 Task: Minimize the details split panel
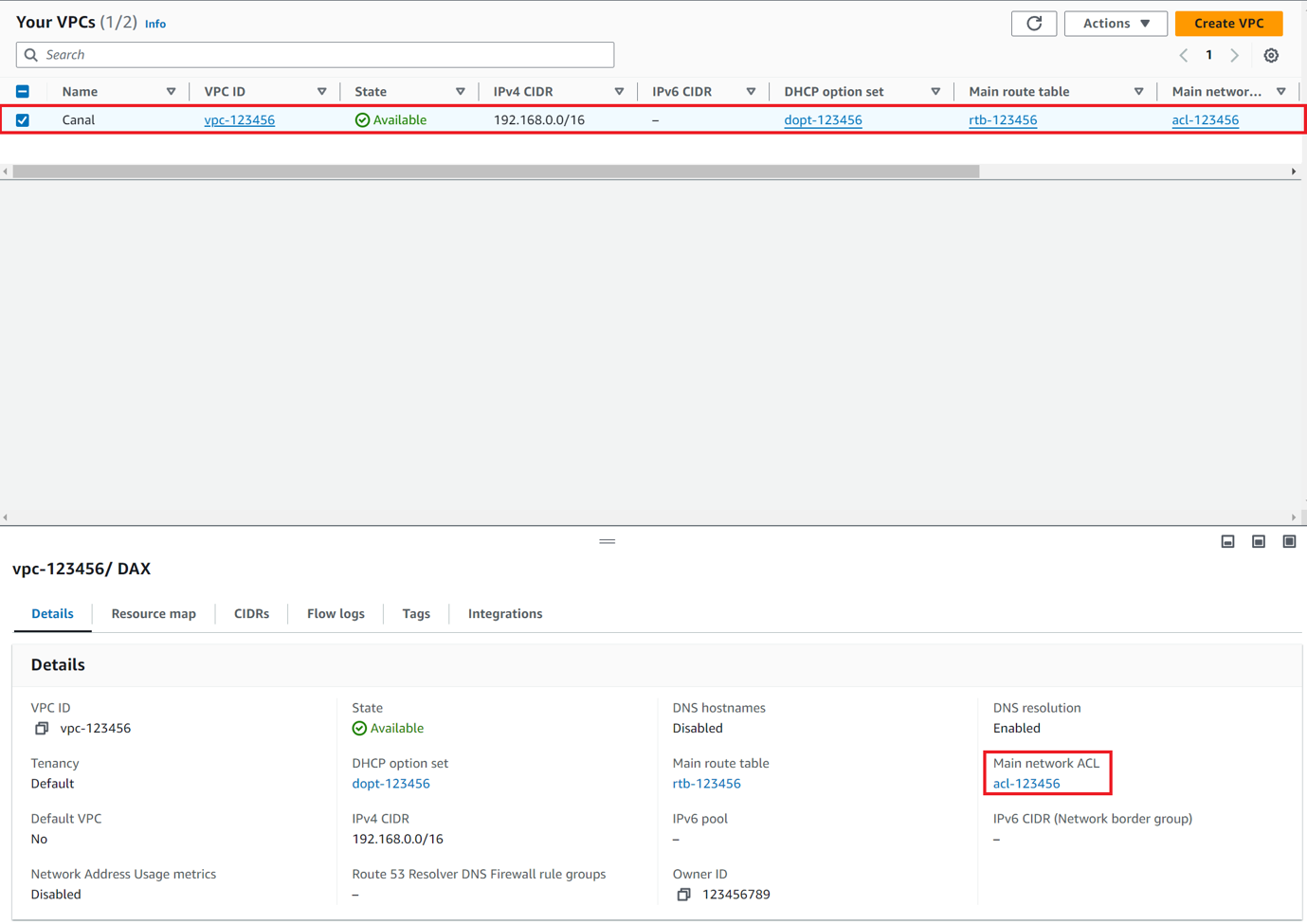[x=1227, y=541]
